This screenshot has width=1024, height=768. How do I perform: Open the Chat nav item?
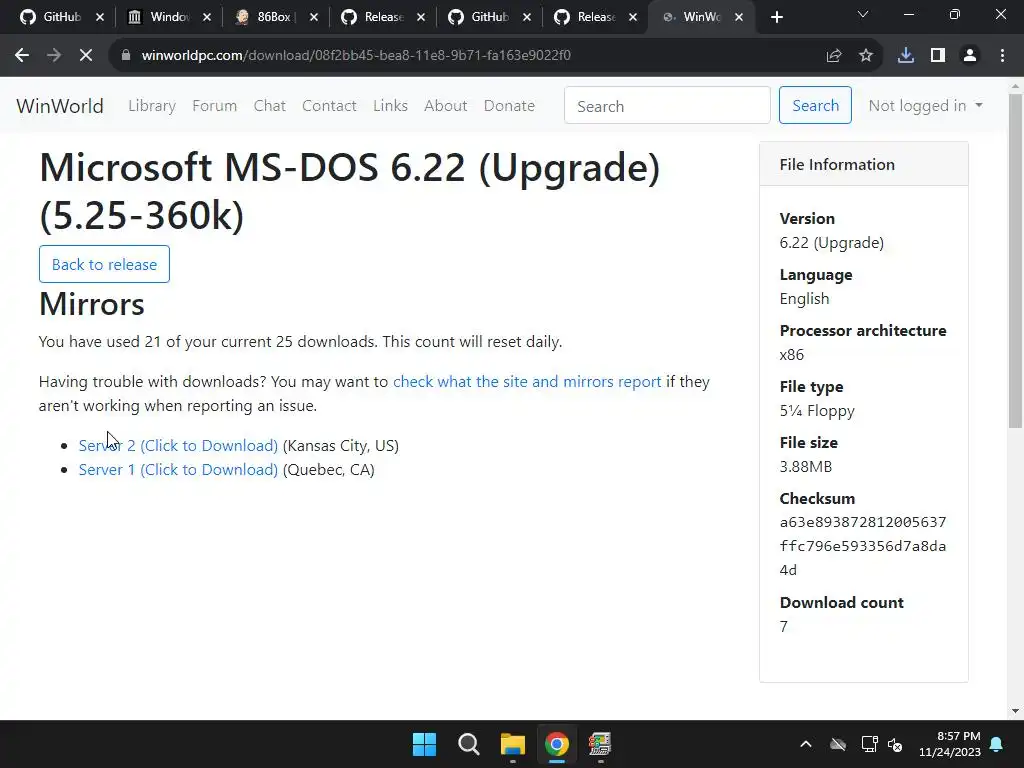270,106
